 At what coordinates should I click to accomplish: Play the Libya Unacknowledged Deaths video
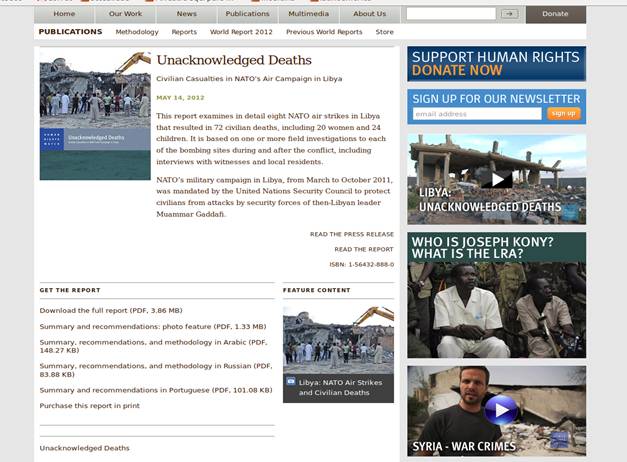[x=497, y=180]
